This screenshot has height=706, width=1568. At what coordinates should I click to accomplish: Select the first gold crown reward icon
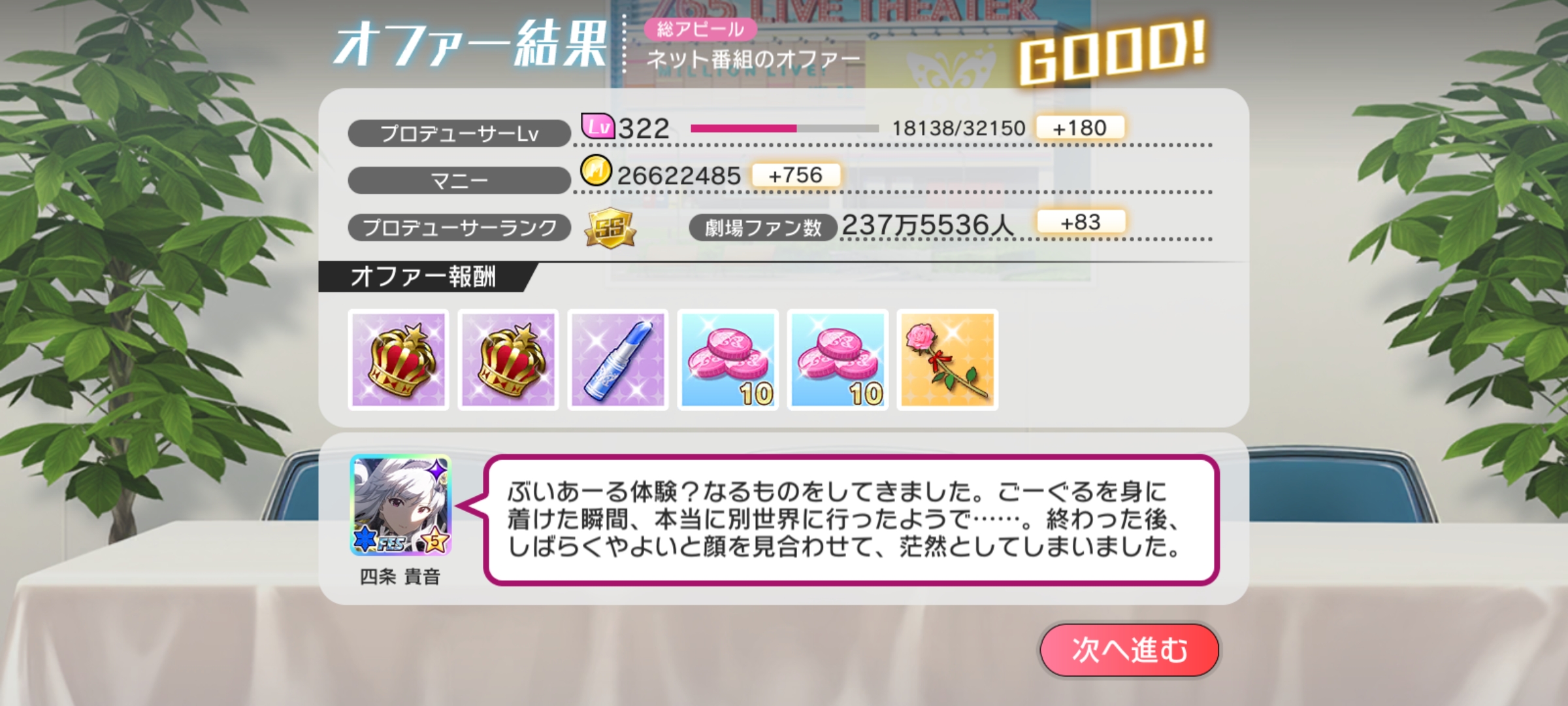399,360
